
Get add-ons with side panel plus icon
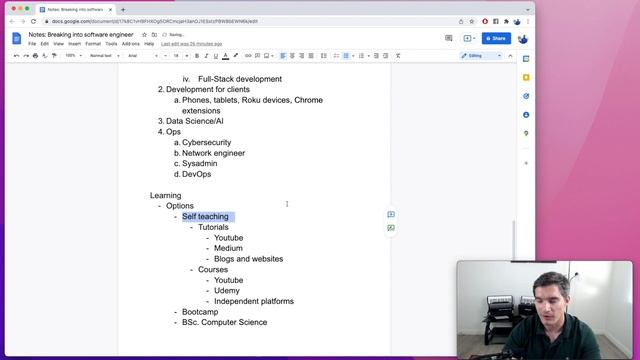[x=526, y=163]
